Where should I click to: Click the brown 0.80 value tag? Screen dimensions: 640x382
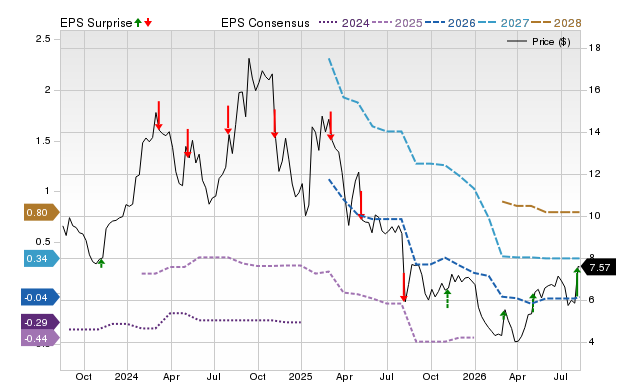point(41,212)
